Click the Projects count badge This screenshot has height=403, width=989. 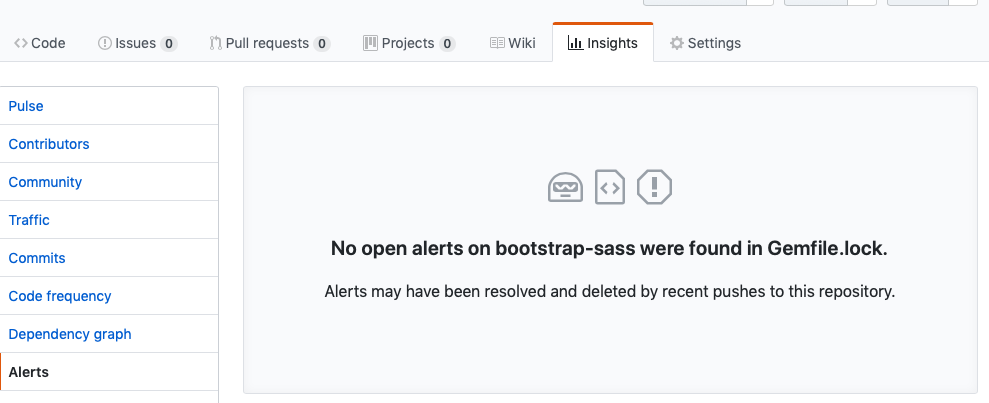tap(447, 44)
